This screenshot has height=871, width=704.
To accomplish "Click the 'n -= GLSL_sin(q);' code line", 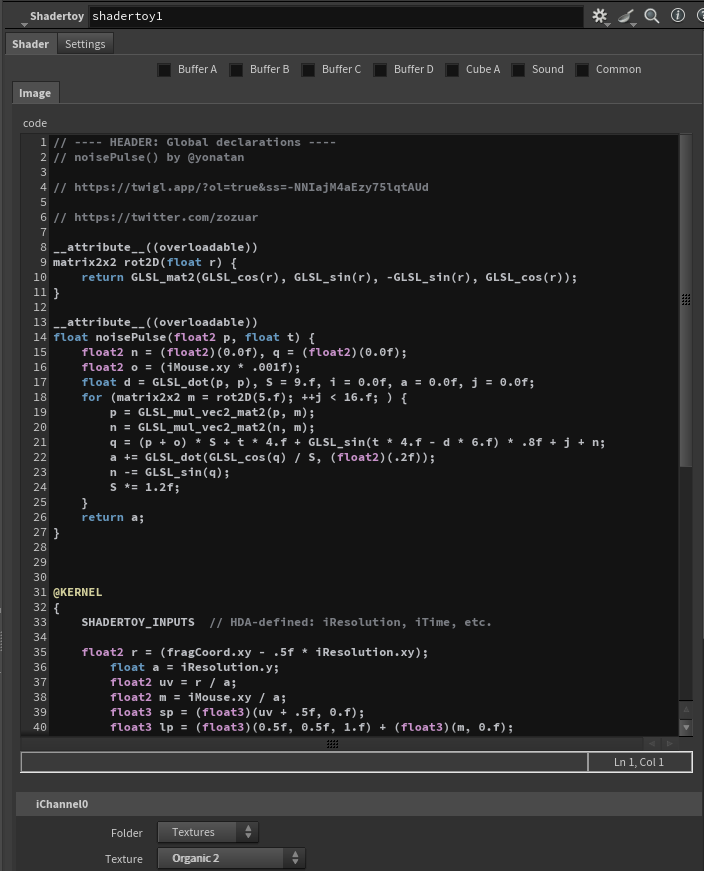I will click(x=169, y=472).
